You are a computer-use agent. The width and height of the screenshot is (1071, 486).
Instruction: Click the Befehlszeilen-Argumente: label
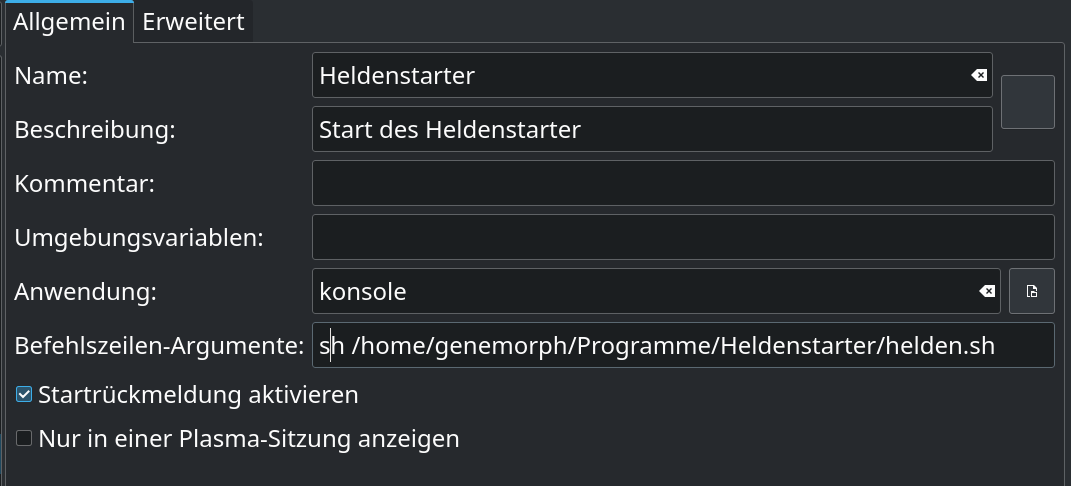point(159,345)
